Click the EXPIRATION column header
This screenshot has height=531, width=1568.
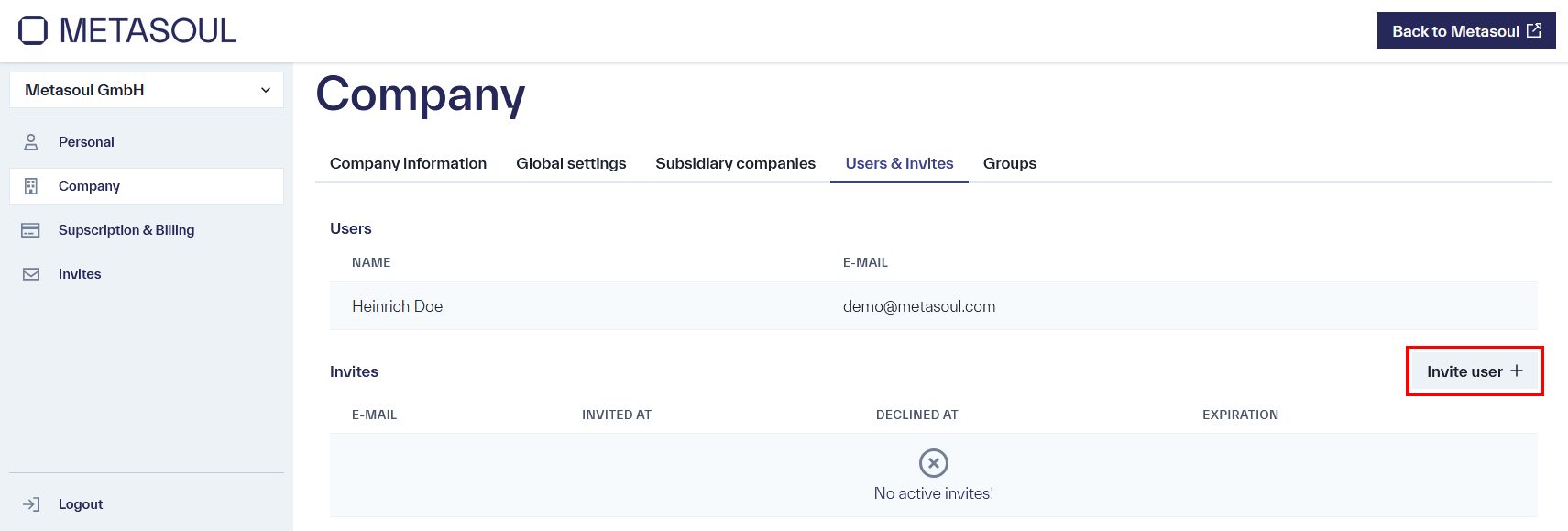click(1240, 415)
